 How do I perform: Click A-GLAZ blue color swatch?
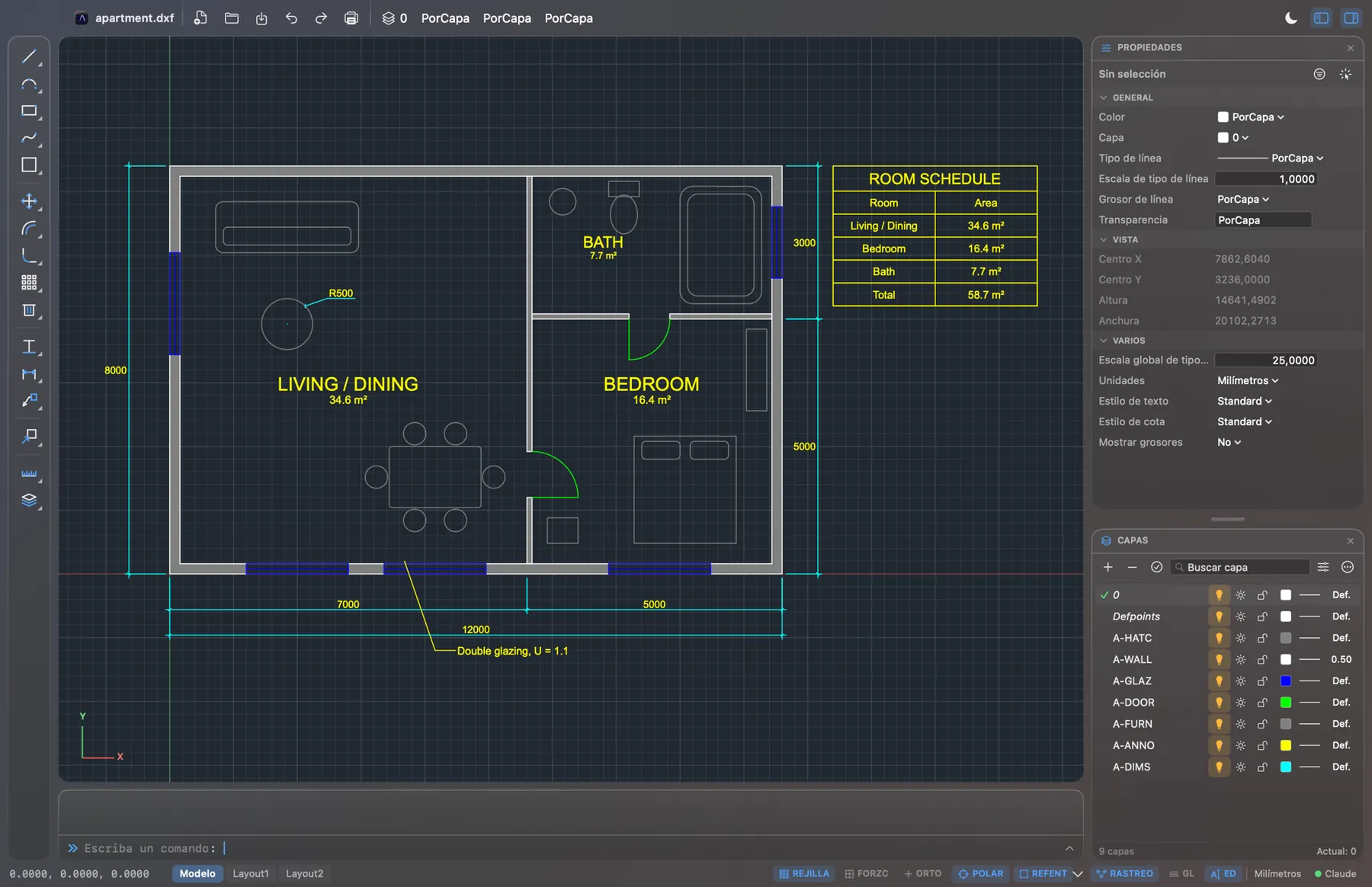(1286, 681)
